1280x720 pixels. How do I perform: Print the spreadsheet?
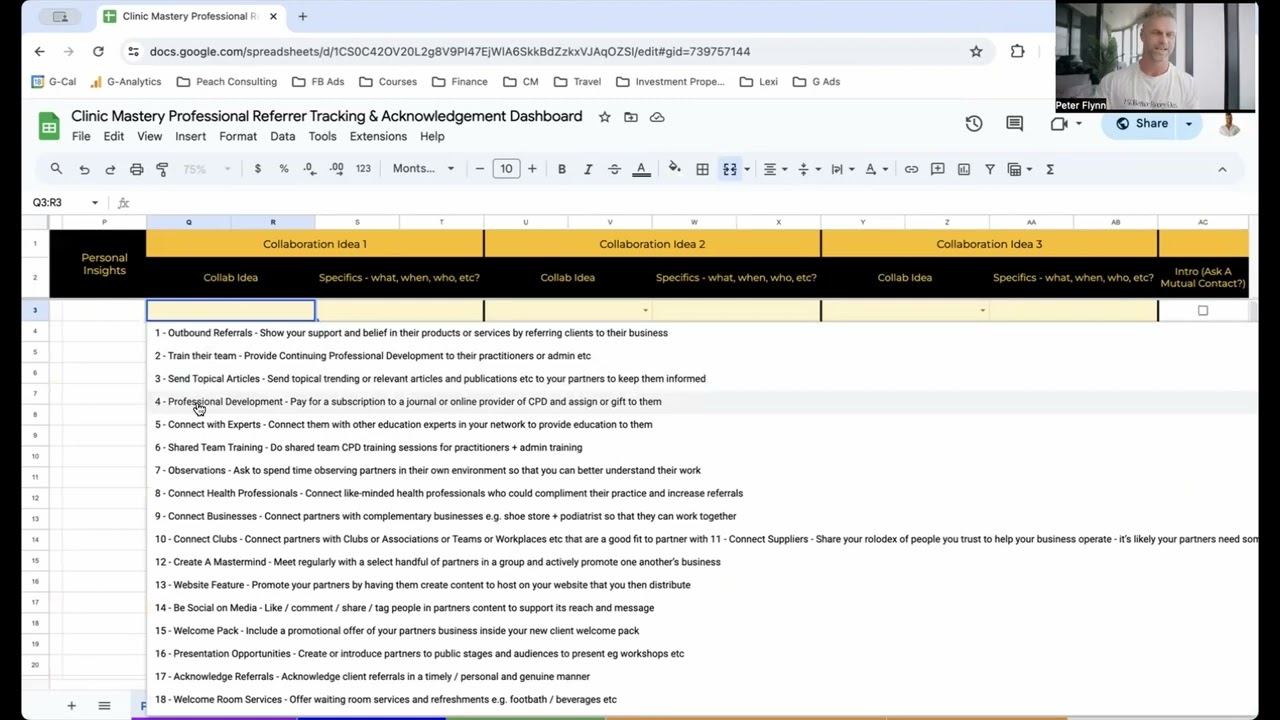tap(137, 169)
